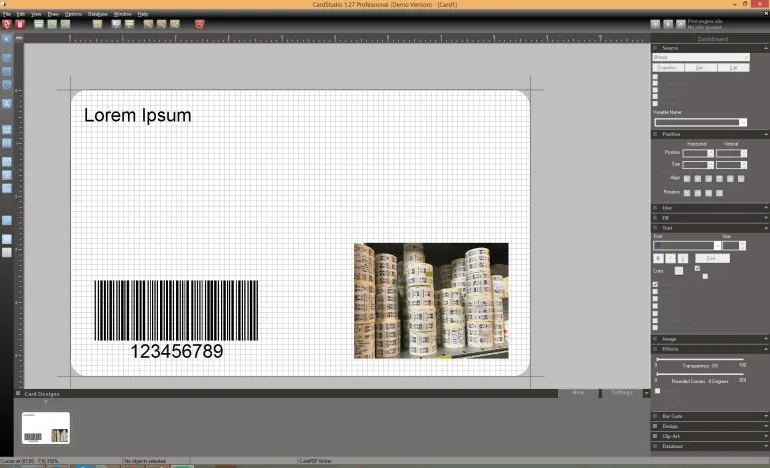Click the vertical Size input field
The height and width of the screenshot is (468, 770).
(x=728, y=165)
